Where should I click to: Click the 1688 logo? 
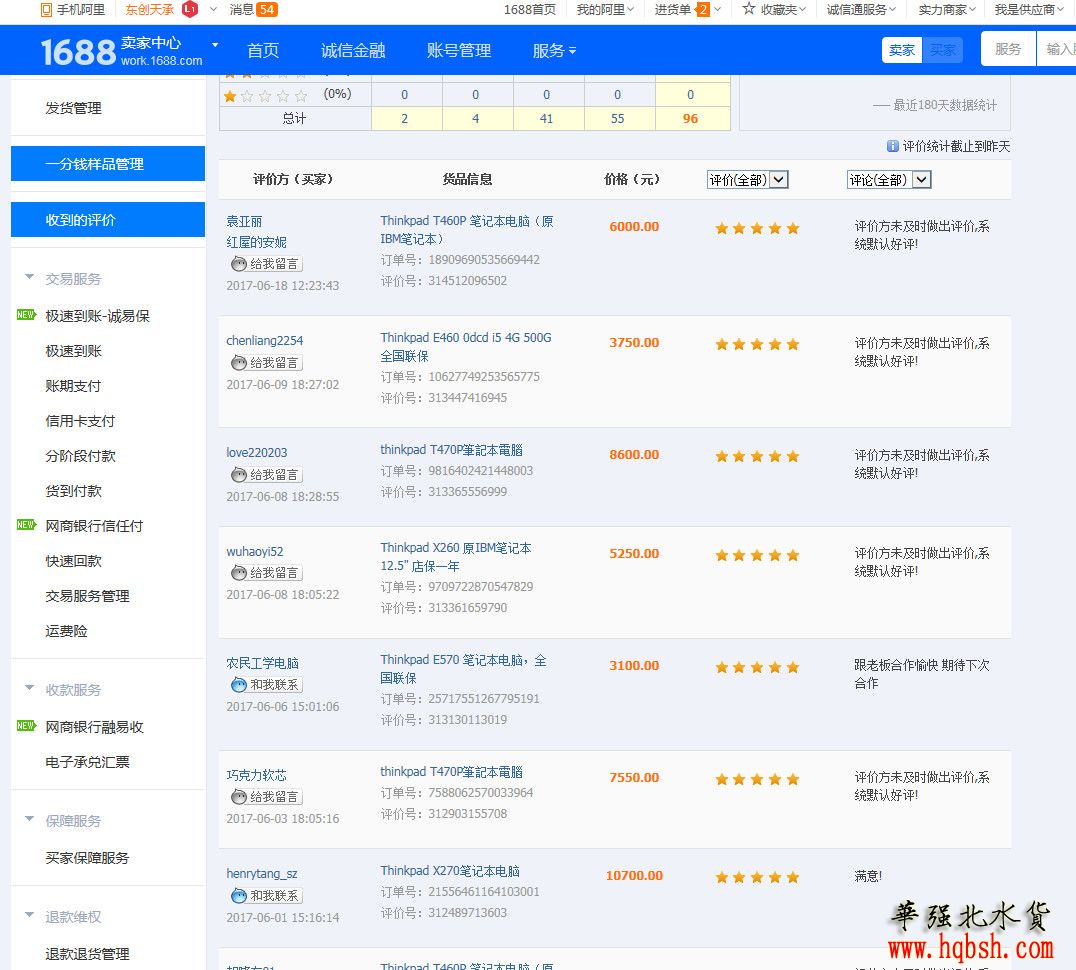point(78,51)
